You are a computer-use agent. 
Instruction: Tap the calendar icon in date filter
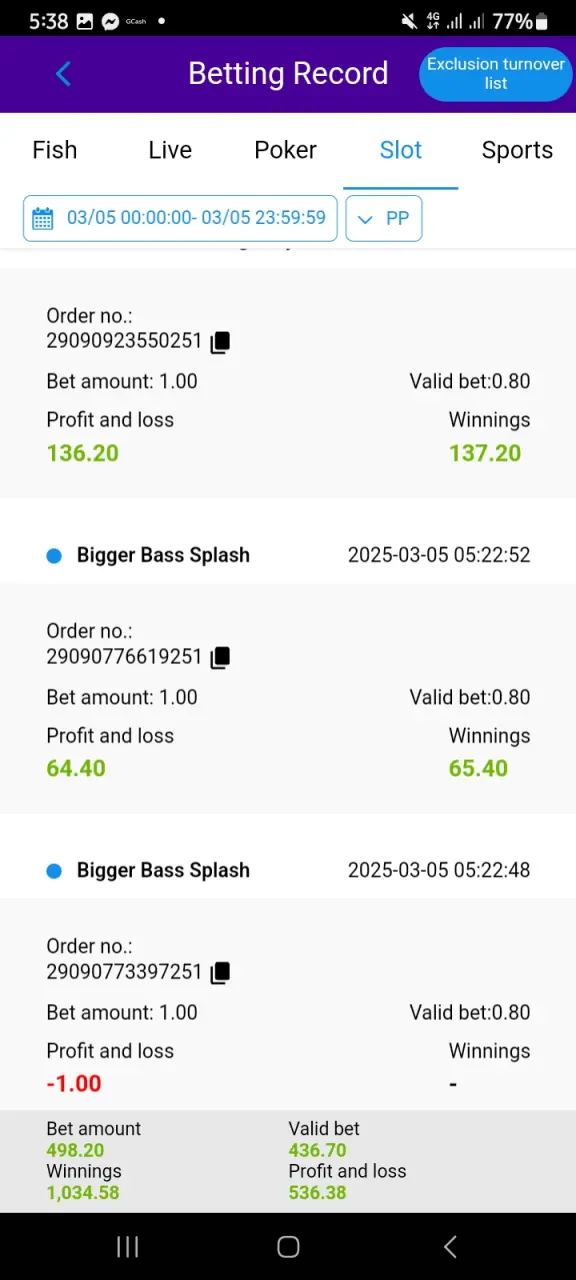43,218
